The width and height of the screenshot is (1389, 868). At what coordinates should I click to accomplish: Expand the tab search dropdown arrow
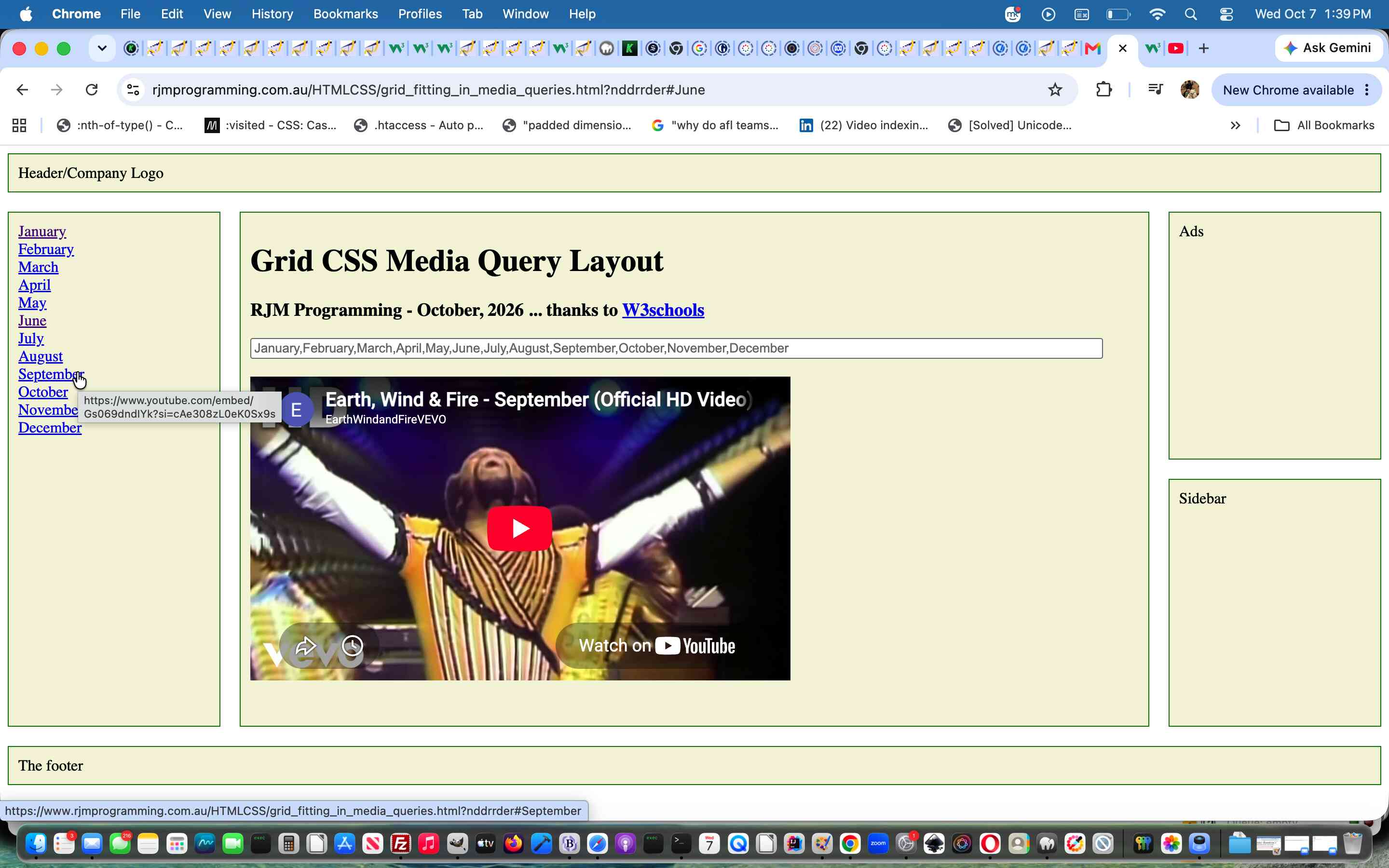pos(102,48)
